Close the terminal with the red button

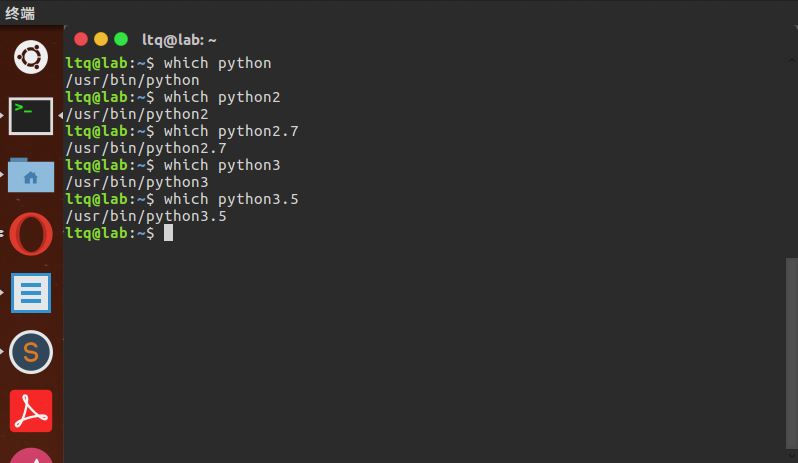coord(81,39)
